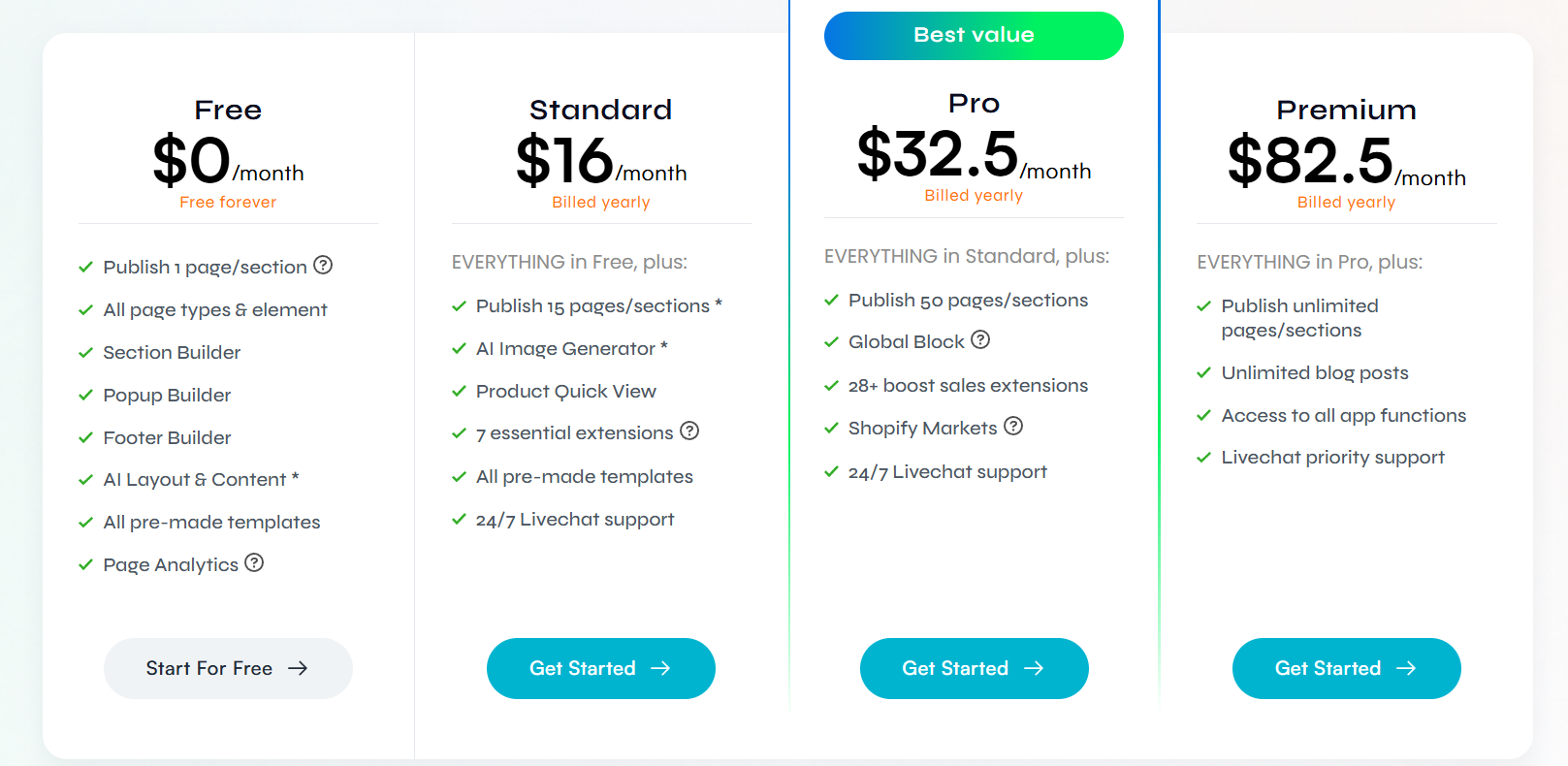Open the Page Analytics tooltip icon
This screenshot has width=1568, height=766.
[x=254, y=562]
